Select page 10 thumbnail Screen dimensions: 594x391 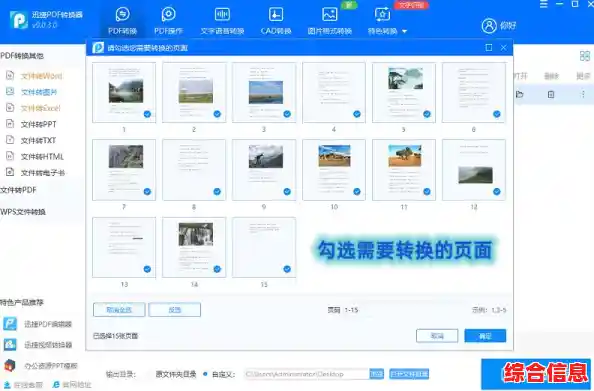tap(334, 170)
